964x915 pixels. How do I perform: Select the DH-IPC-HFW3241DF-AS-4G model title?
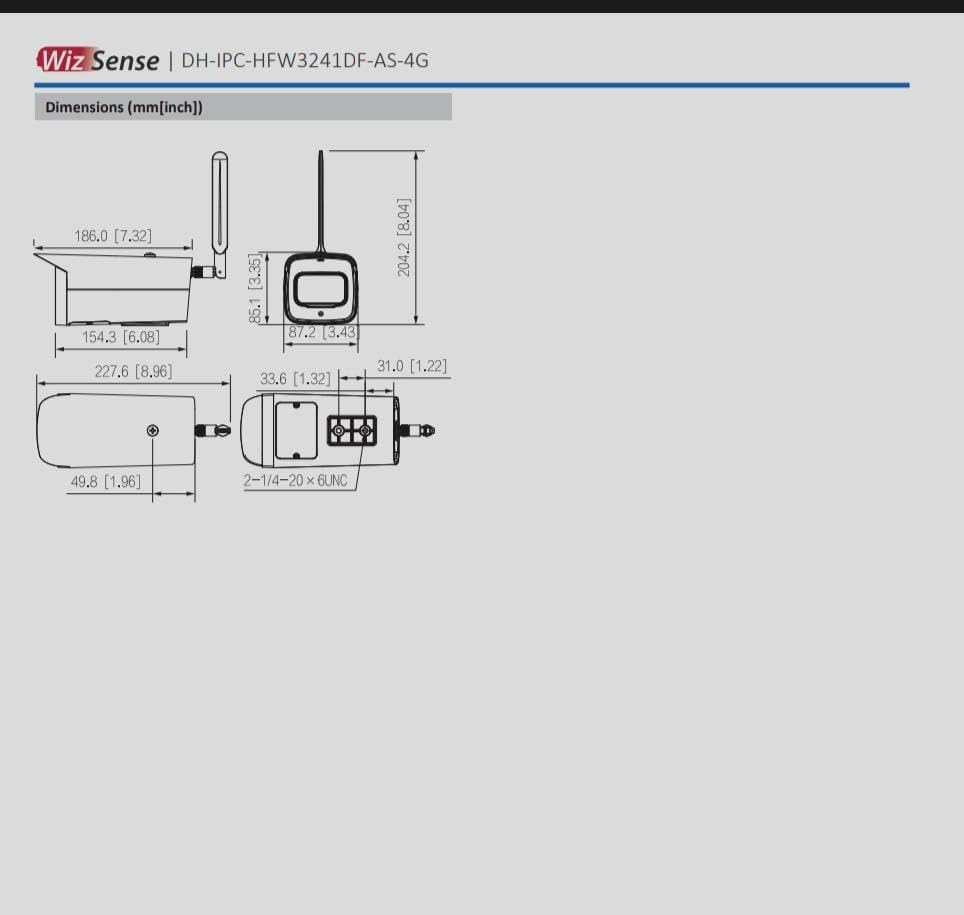305,60
